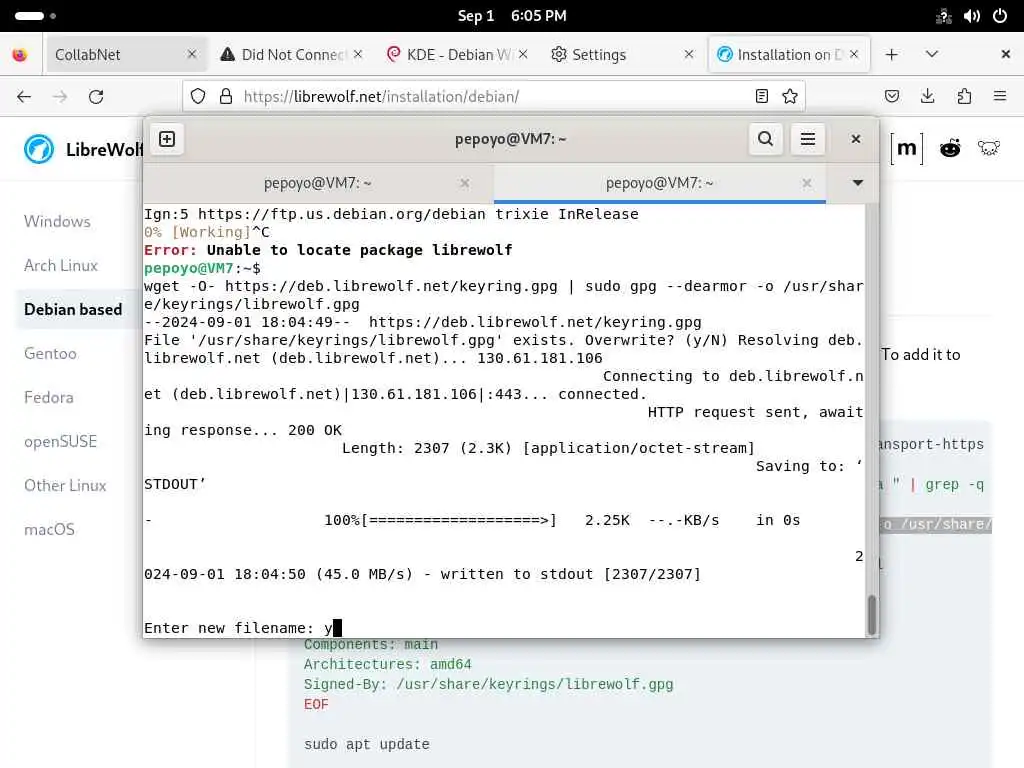Select the second pepoyo@VM7 terminal tab

pos(660,184)
